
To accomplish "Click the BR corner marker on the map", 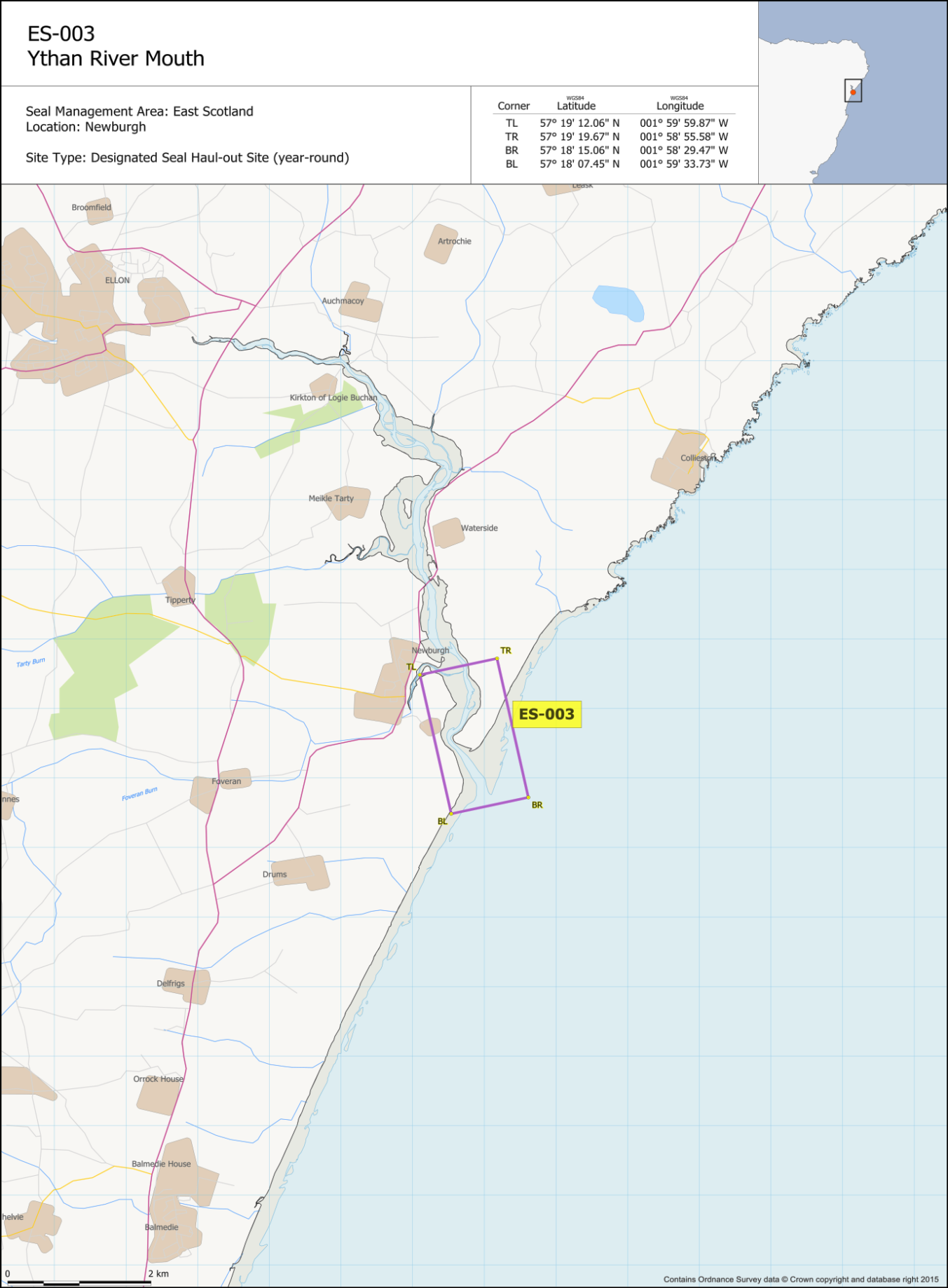I will (528, 797).
